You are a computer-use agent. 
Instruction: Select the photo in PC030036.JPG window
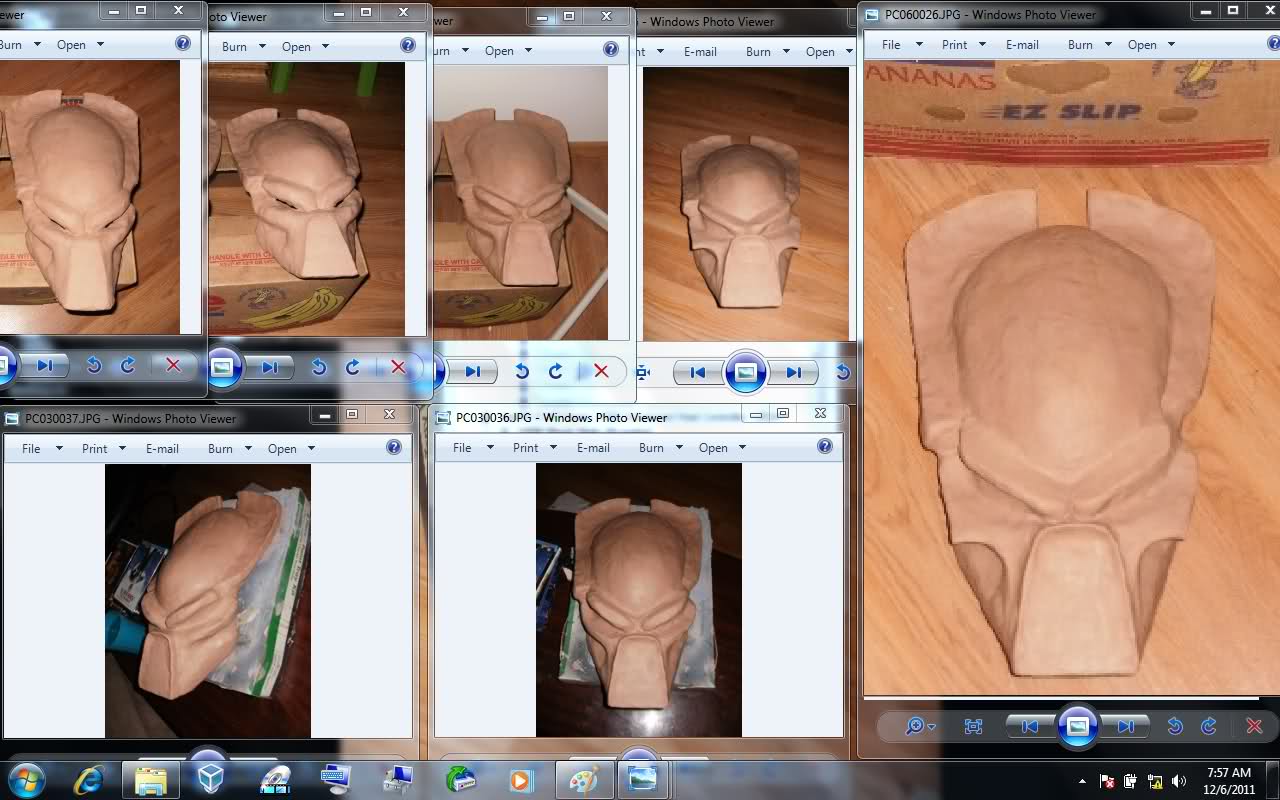pos(639,600)
